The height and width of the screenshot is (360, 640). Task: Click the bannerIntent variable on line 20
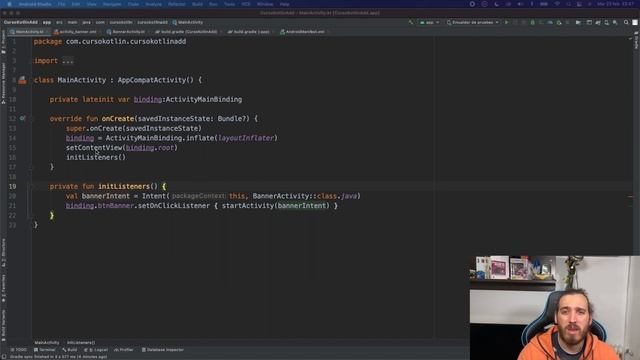pos(105,196)
